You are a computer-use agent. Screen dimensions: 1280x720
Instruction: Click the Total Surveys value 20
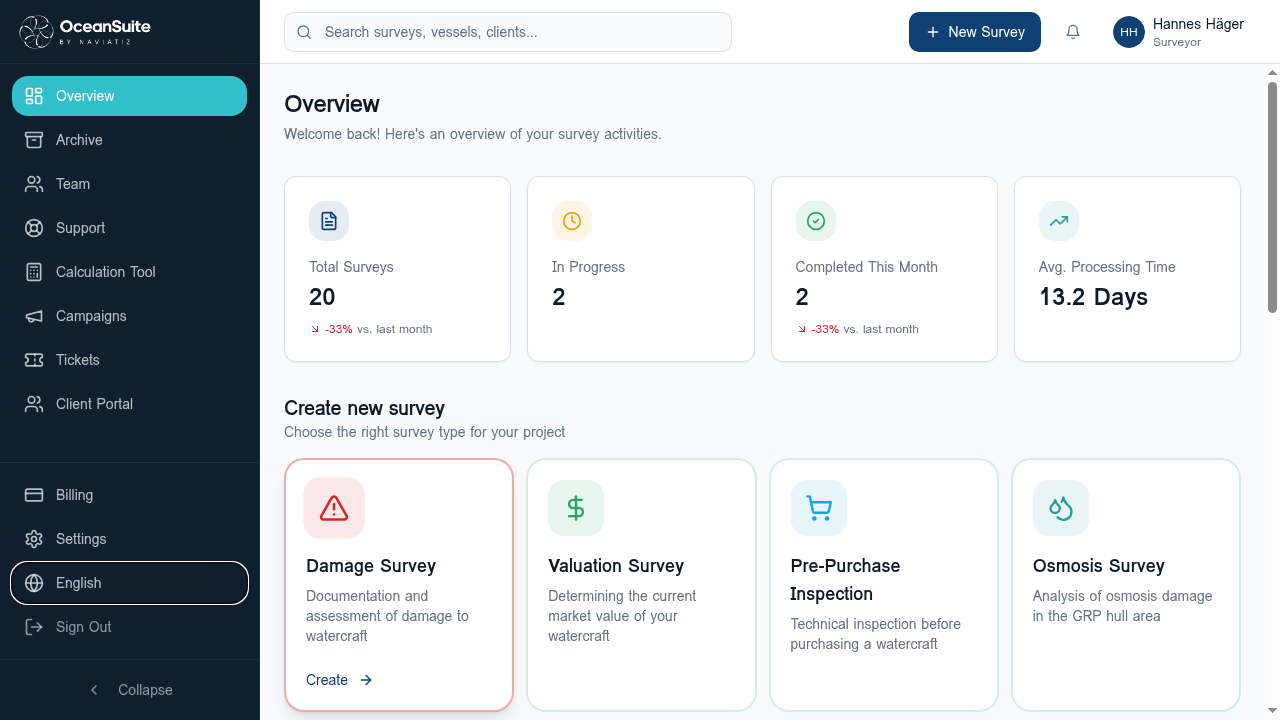pyautogui.click(x=322, y=297)
